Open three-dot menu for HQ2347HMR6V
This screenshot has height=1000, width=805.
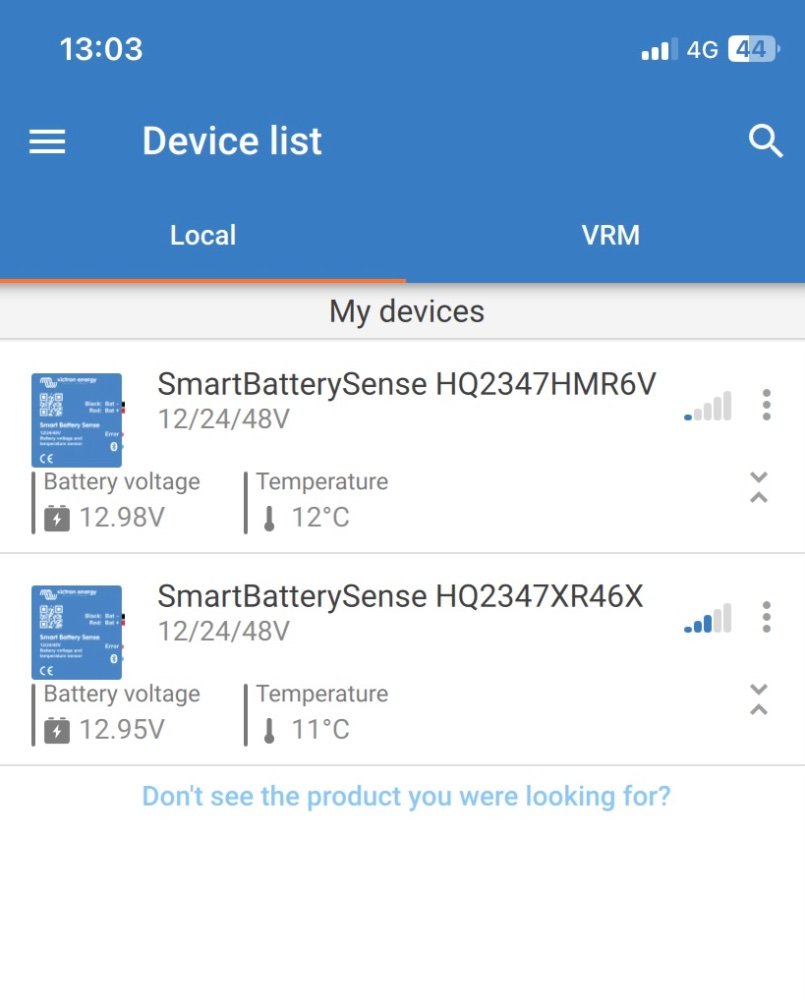pos(766,404)
